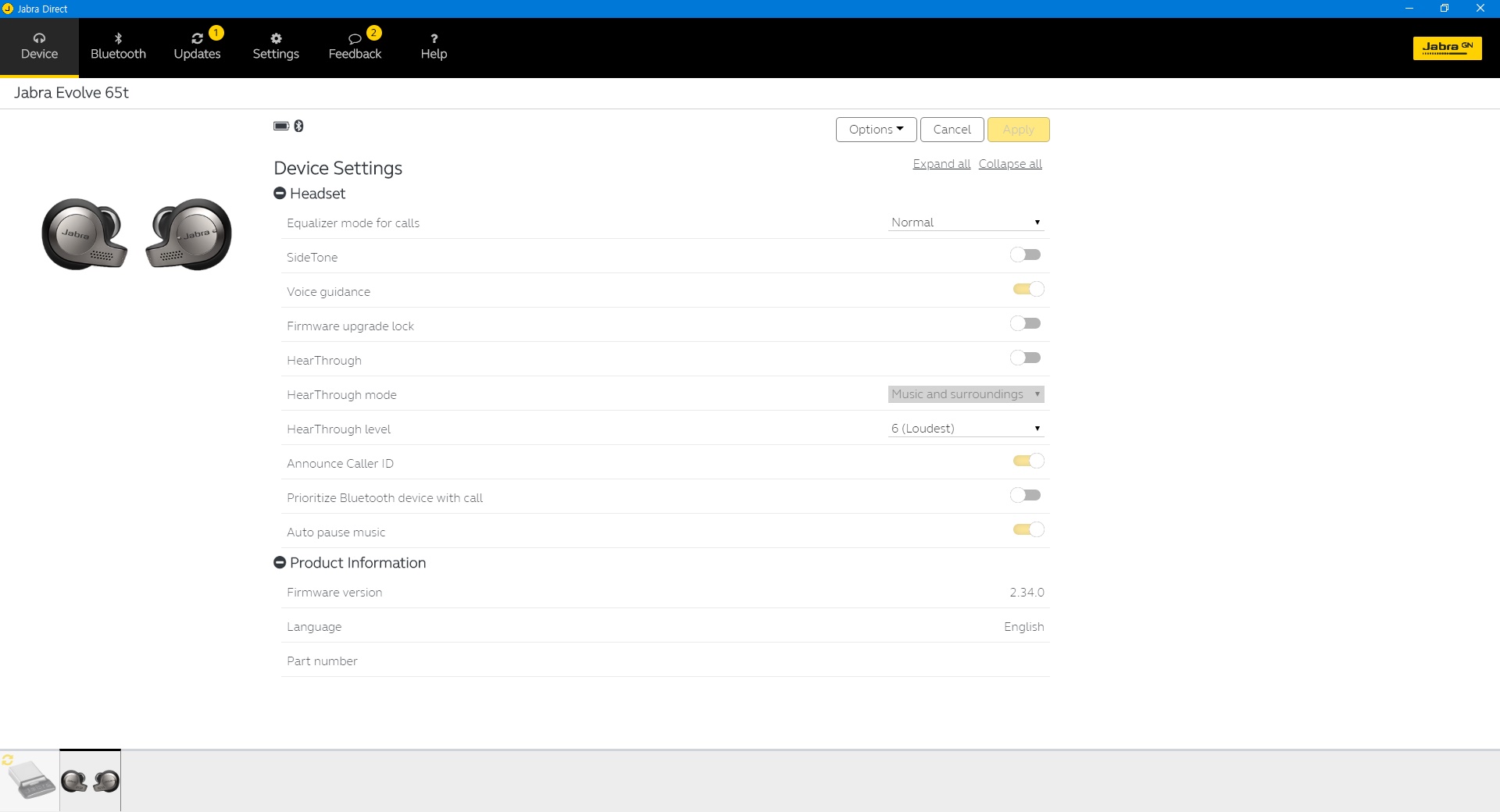The image size is (1500, 812).
Task: Click the Jabra Evolve 65t title
Action: pos(71,93)
